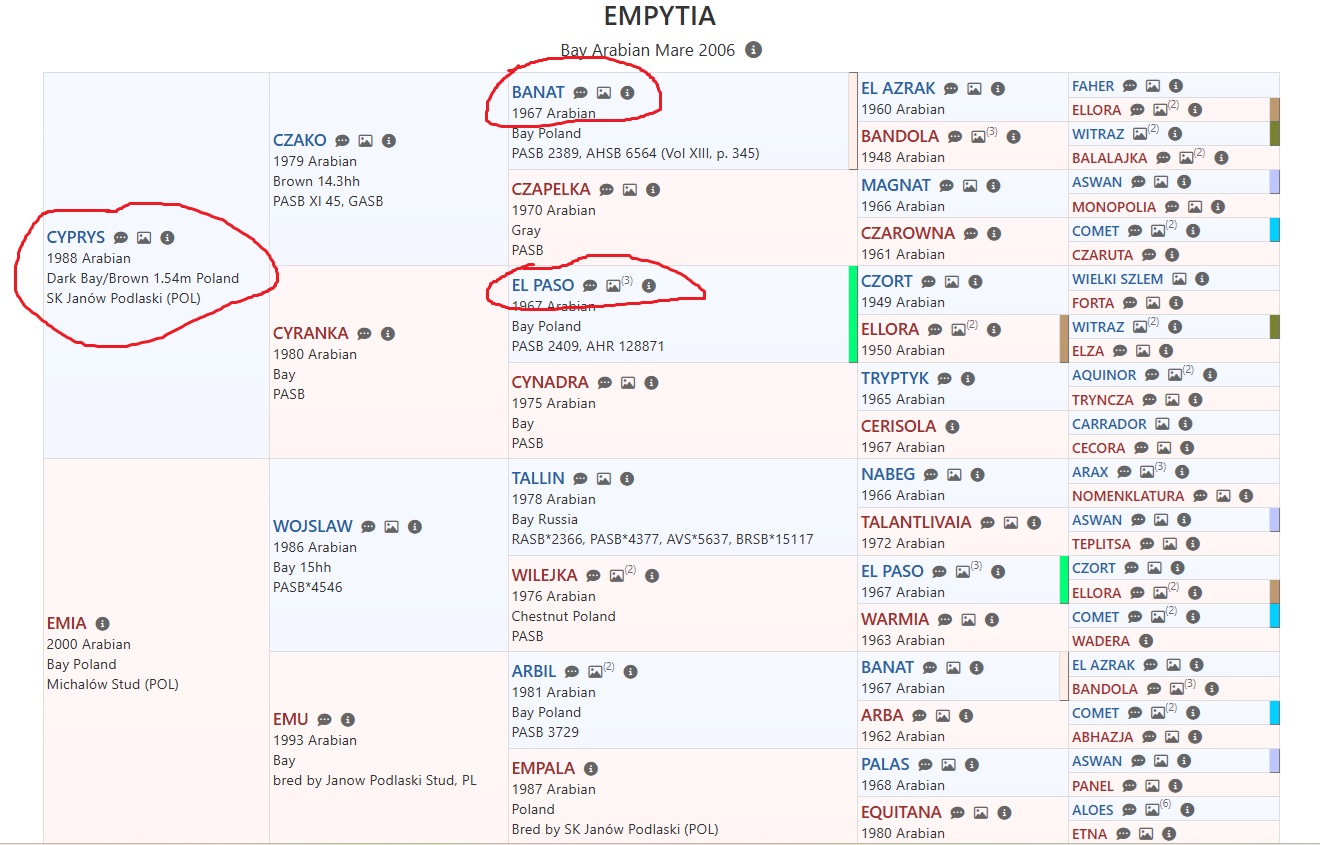Open the comment icon next to CYPRYS
Viewport: 1320px width, 845px height.
click(x=121, y=238)
